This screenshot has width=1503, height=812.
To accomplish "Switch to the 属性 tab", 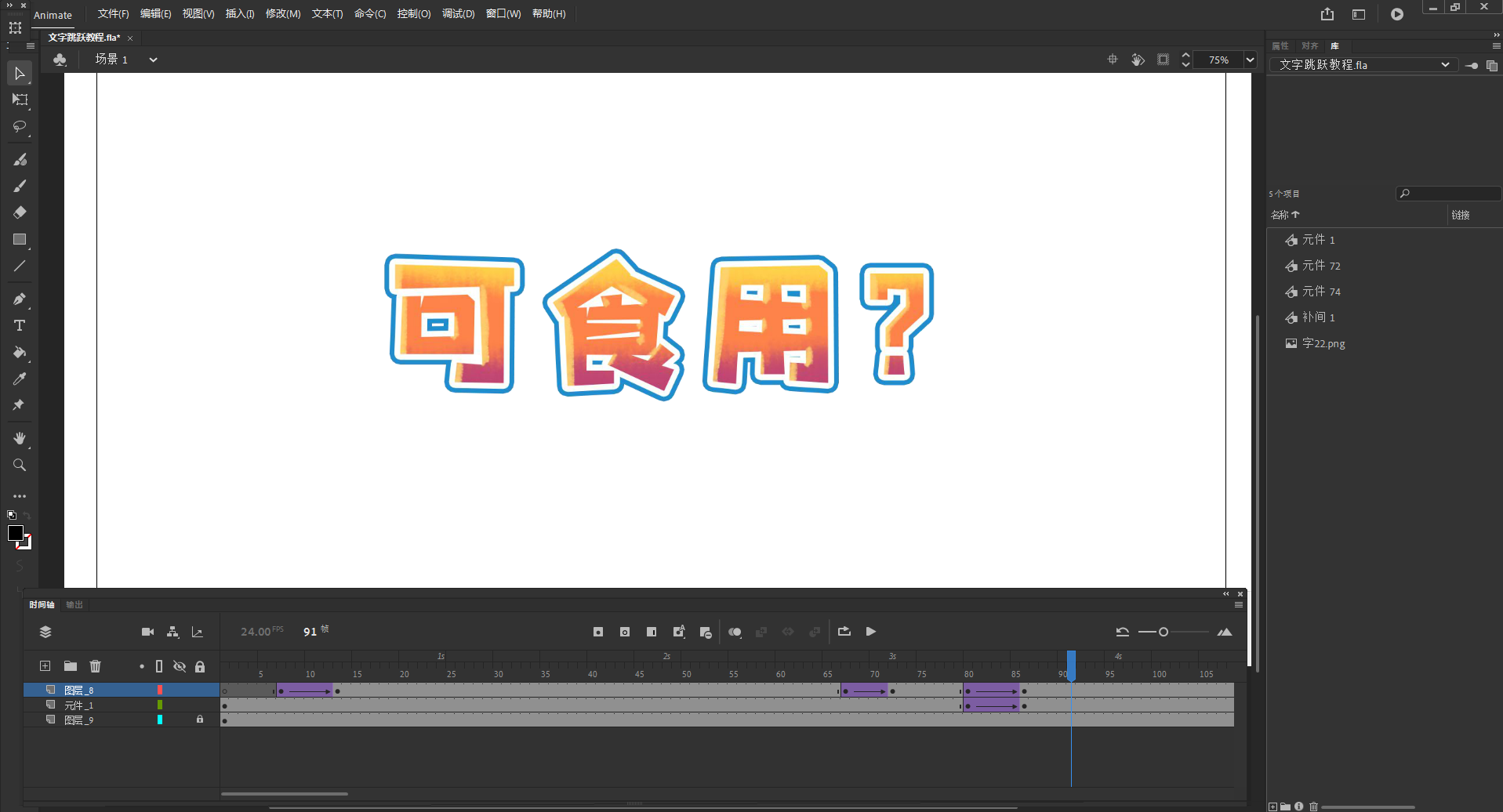I will [x=1280, y=46].
